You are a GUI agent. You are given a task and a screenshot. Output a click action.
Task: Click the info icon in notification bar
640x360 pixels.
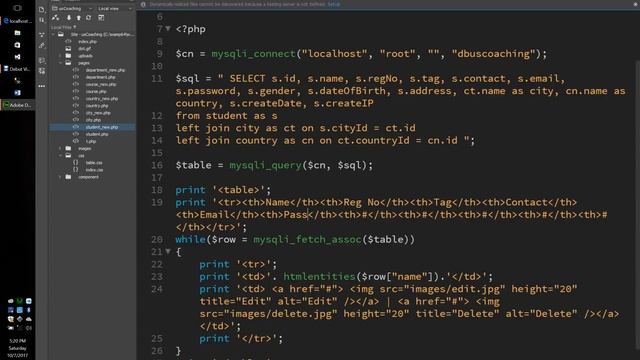143,4
